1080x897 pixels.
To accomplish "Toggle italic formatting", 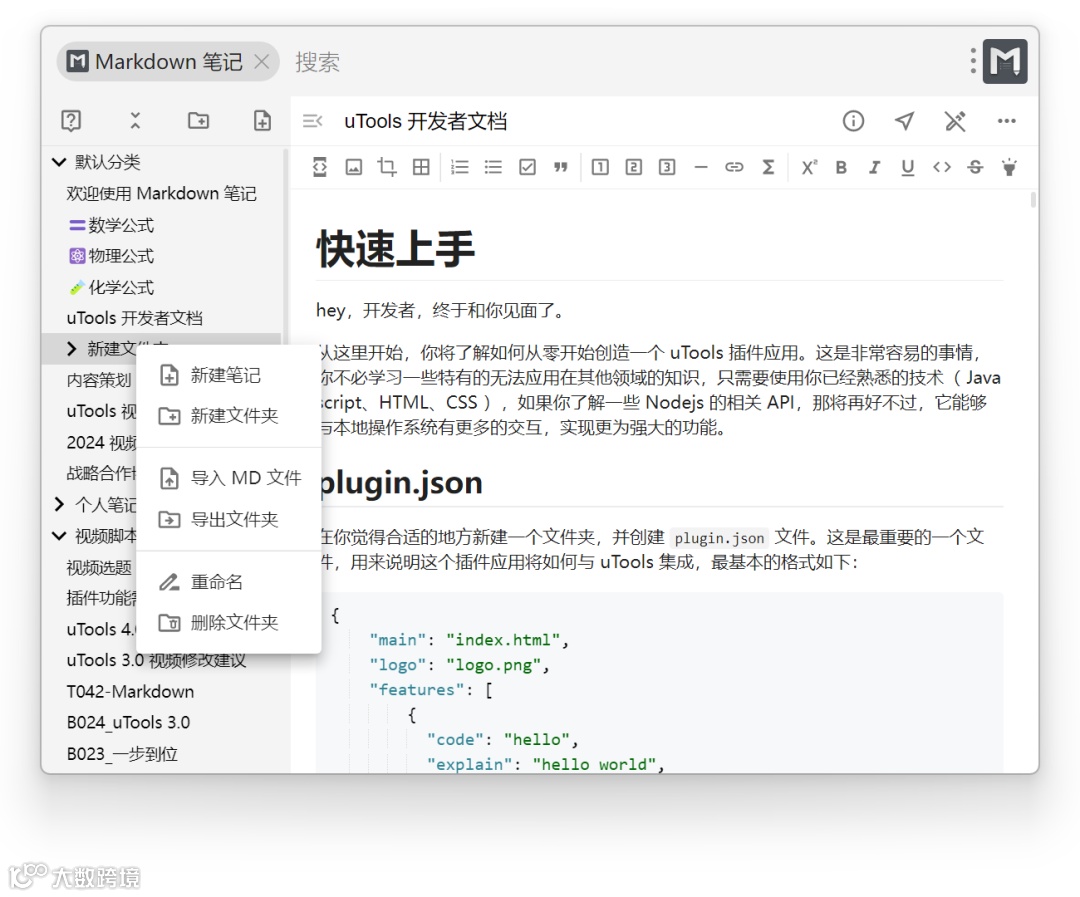I will coord(874,167).
